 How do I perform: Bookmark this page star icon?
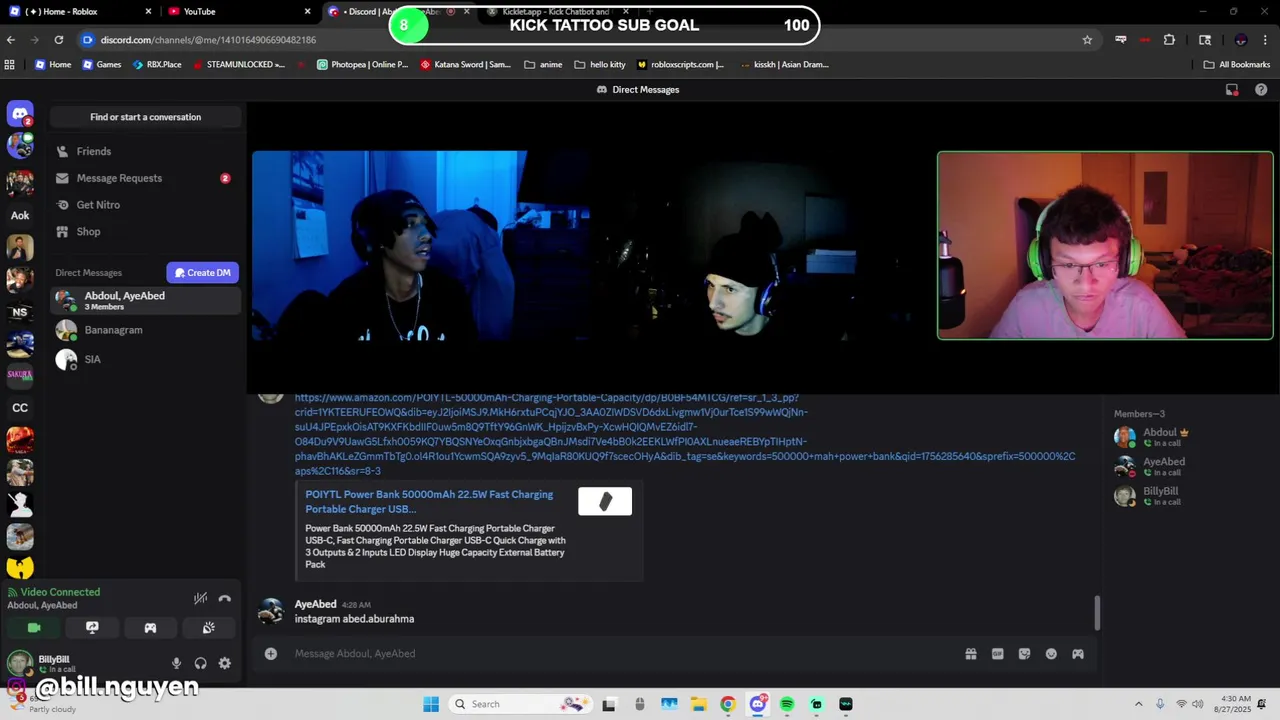(1087, 40)
